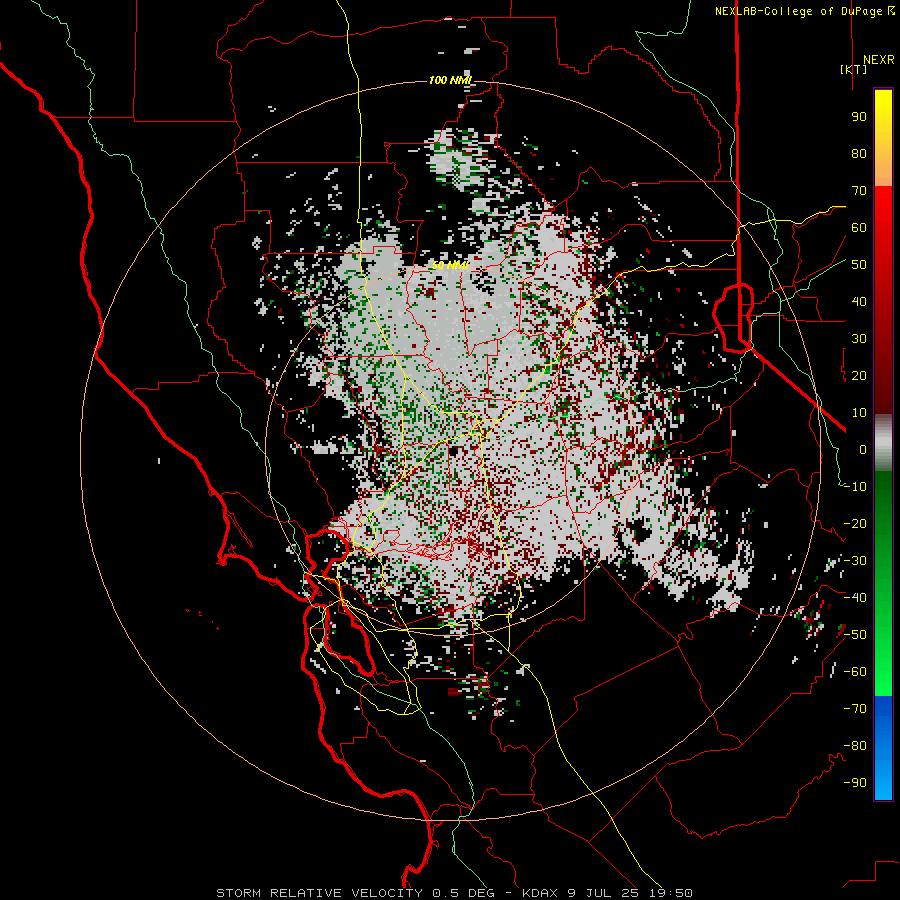Click the -90 scale label

[x=855, y=783]
